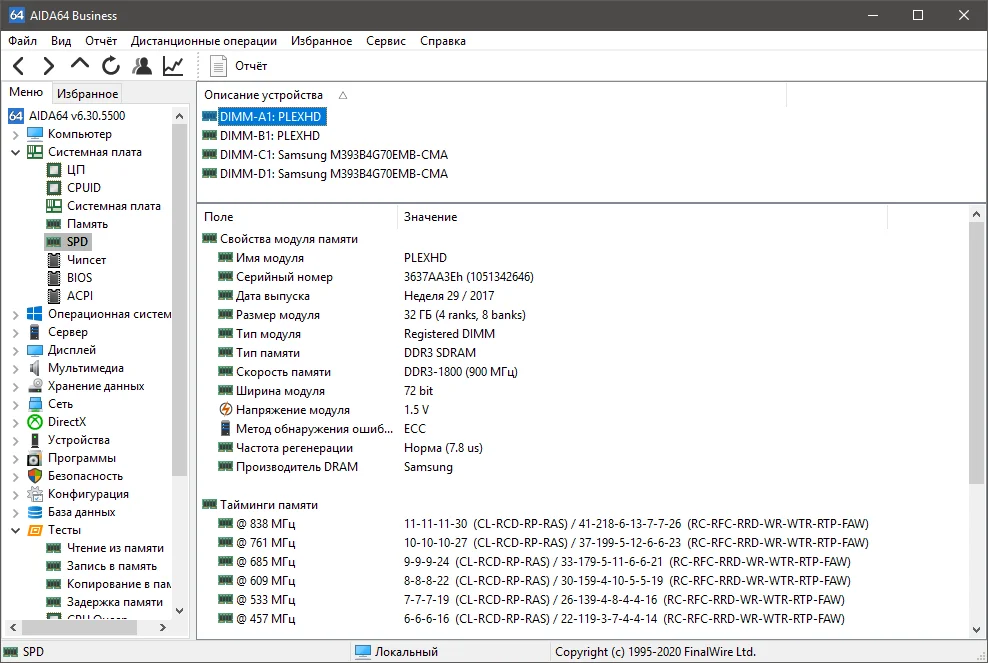The height and width of the screenshot is (663, 988).
Task: Switch to the Избранное sidebar tab
Action: pyautogui.click(x=88, y=94)
